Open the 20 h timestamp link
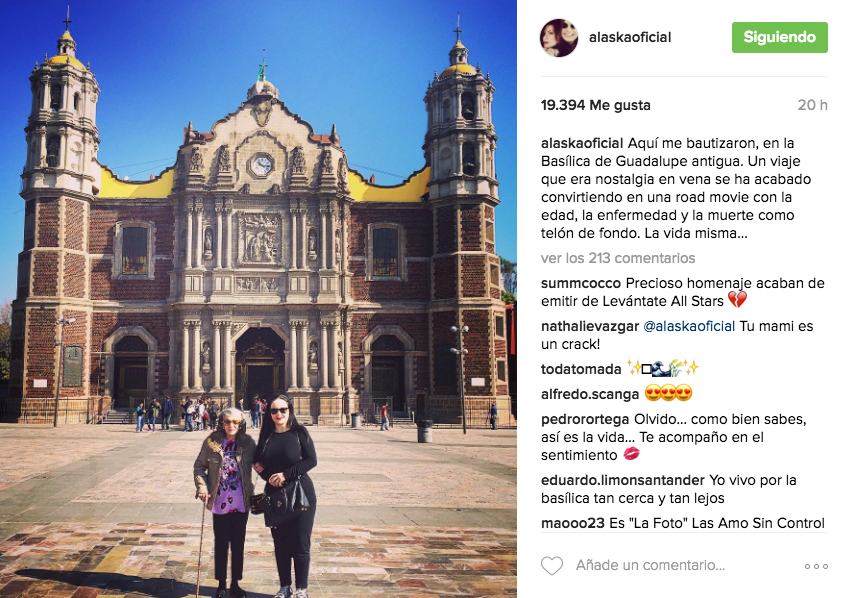 click(812, 105)
